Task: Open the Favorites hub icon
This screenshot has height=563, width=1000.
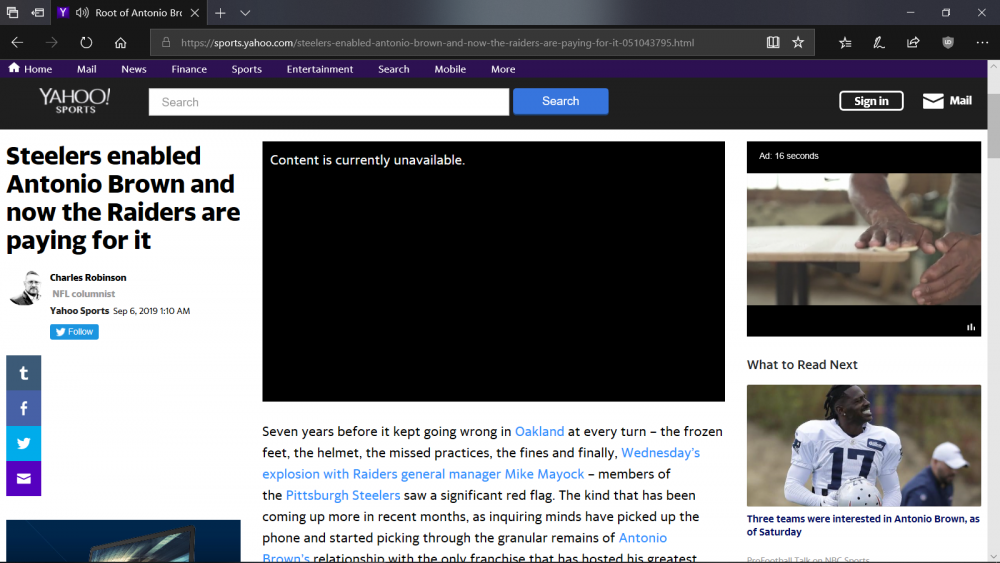Action: tap(845, 43)
